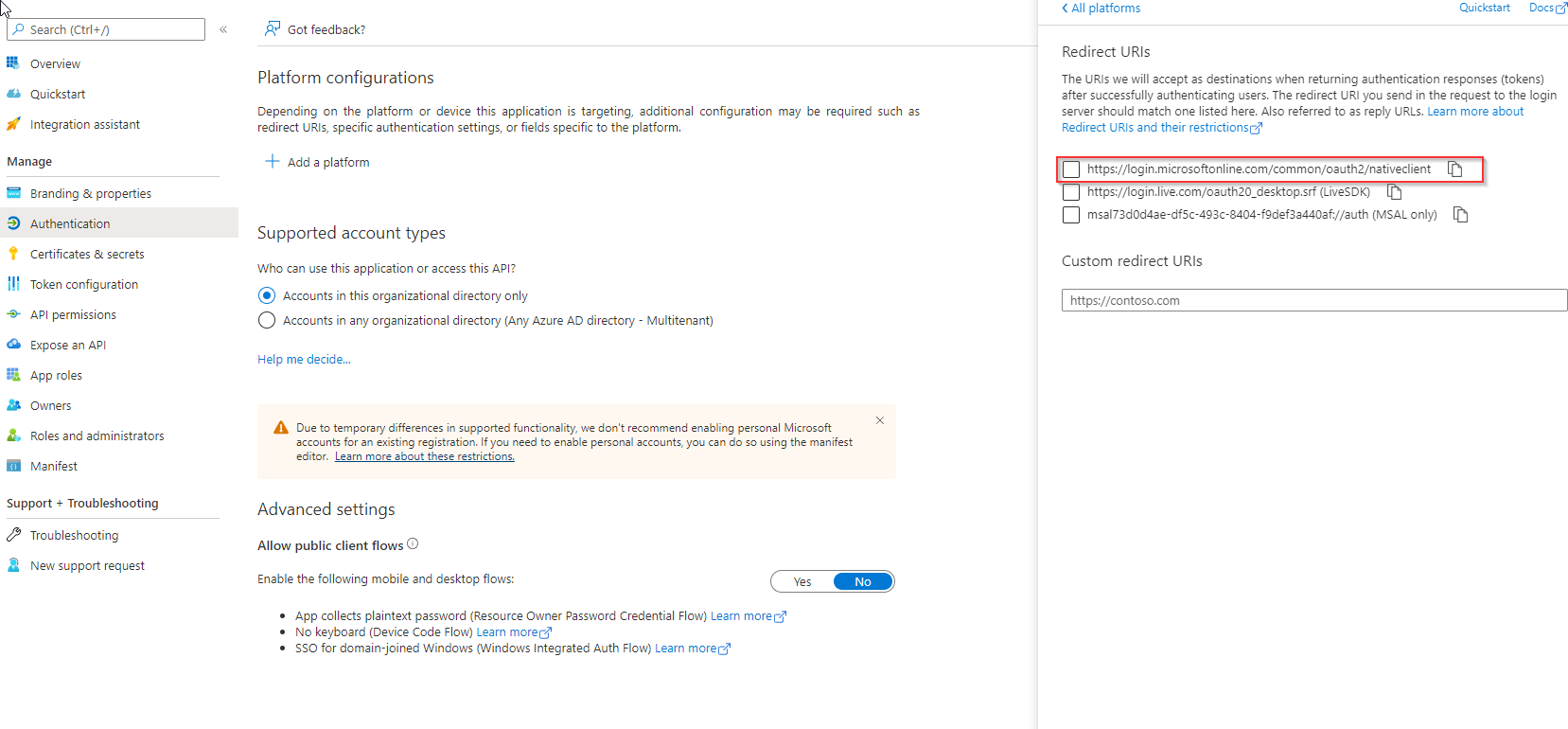Screen dimensions: 1568x729
Task: Click the Got feedback icon
Action: tap(273, 29)
